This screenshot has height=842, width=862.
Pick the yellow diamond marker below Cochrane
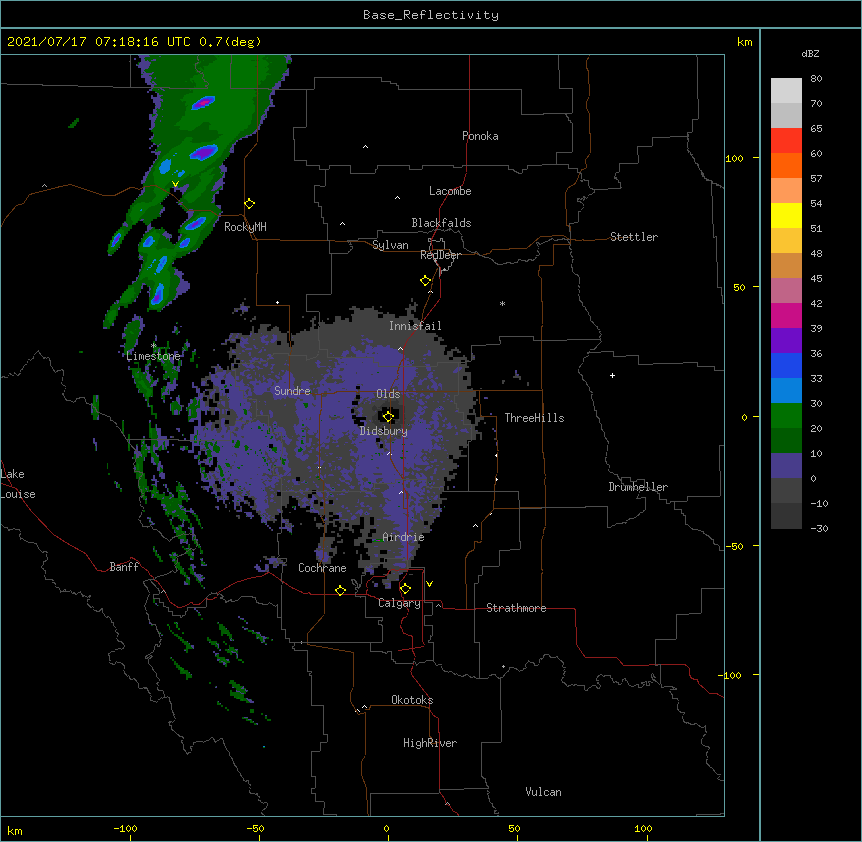pos(340,590)
